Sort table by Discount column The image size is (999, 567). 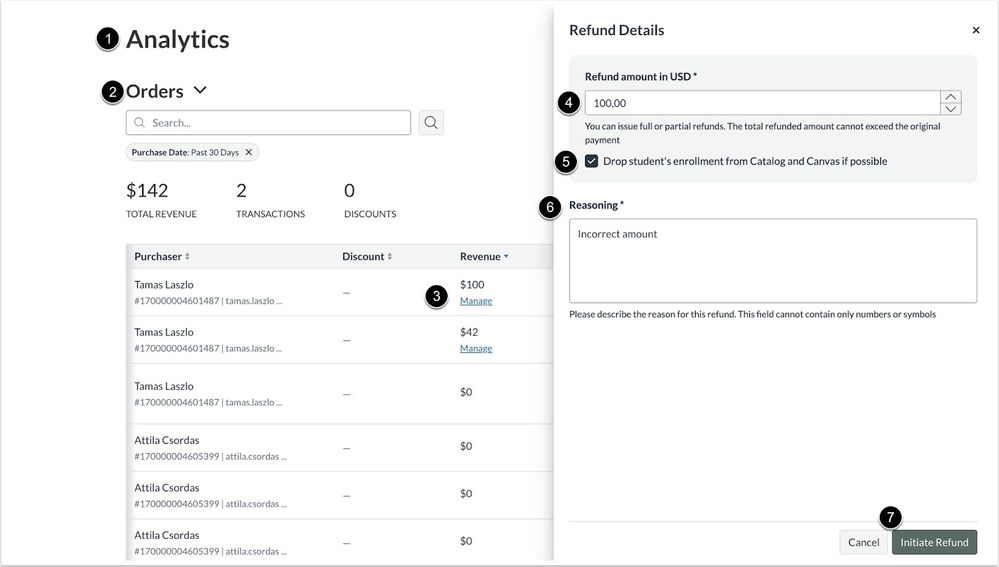point(367,257)
